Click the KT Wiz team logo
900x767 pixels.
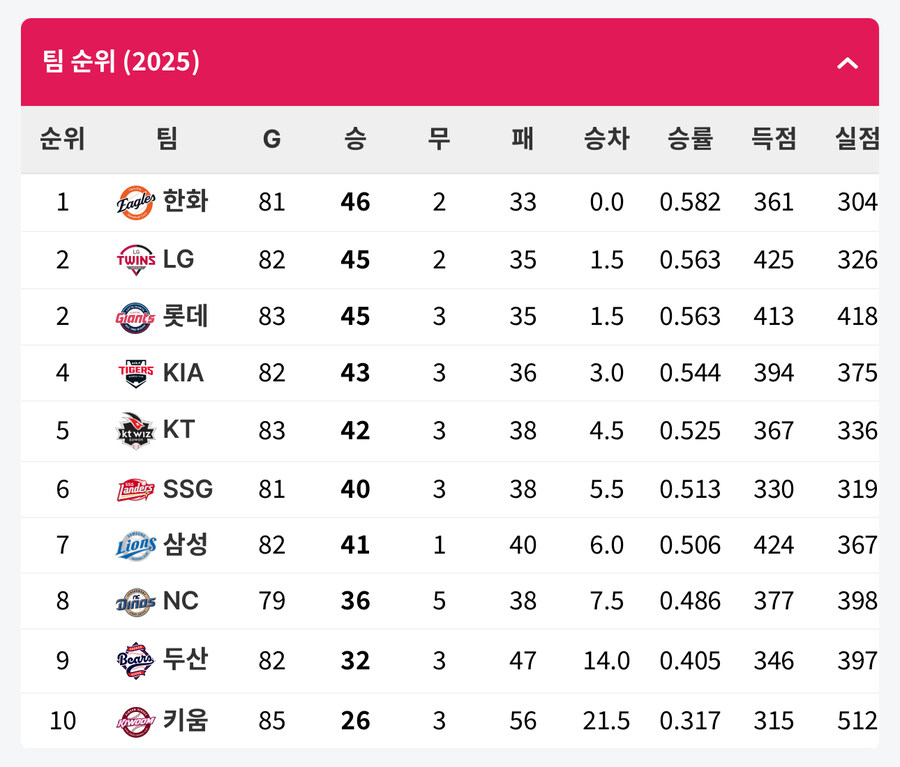[135, 431]
